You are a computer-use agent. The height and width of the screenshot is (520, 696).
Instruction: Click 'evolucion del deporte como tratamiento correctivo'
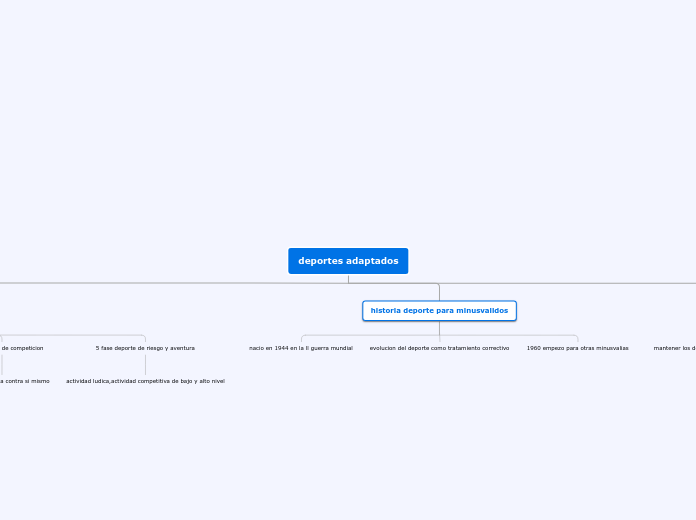pyautogui.click(x=439, y=348)
